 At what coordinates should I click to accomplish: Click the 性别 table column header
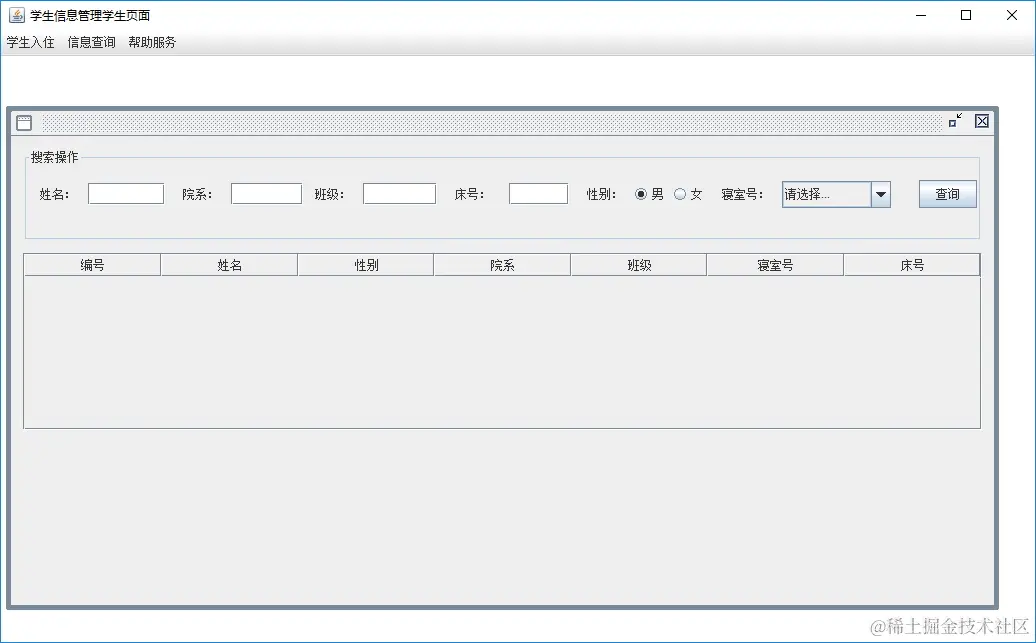365,264
